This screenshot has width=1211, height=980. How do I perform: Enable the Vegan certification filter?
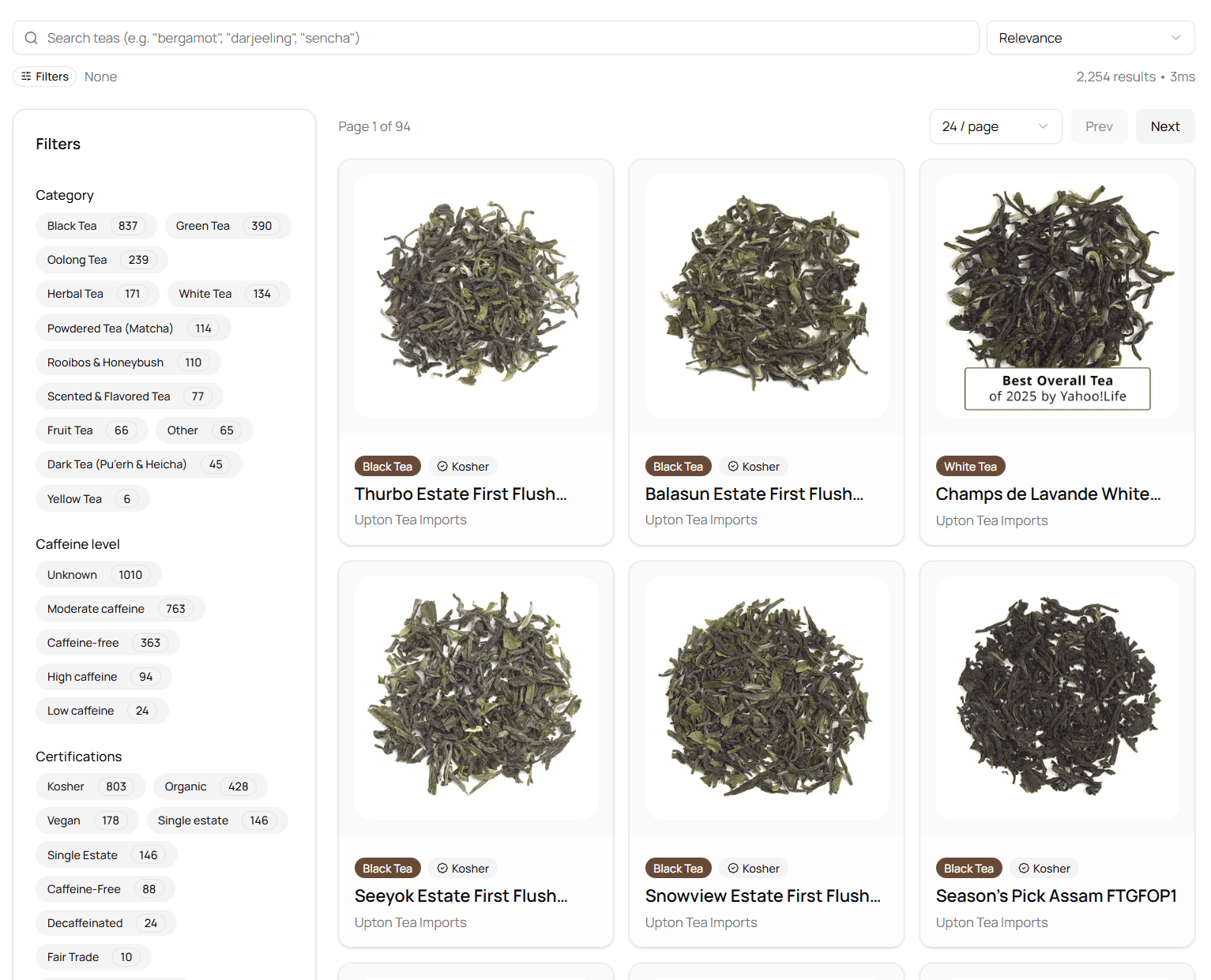86,820
